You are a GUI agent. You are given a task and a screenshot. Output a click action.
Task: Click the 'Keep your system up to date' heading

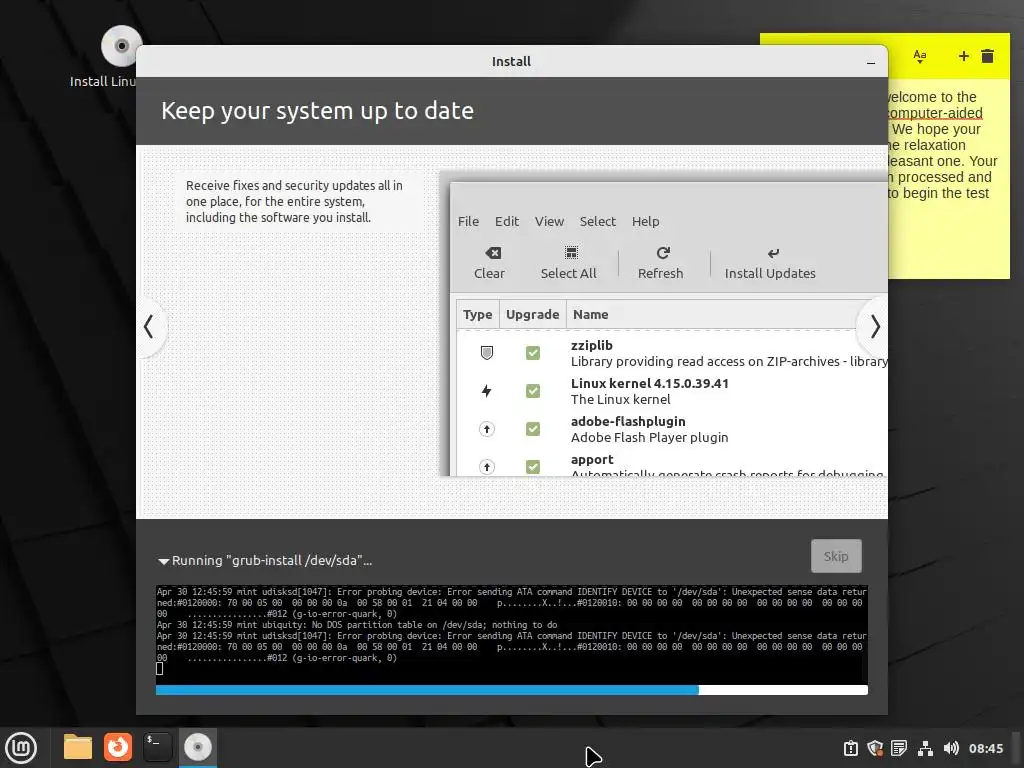[x=317, y=111]
